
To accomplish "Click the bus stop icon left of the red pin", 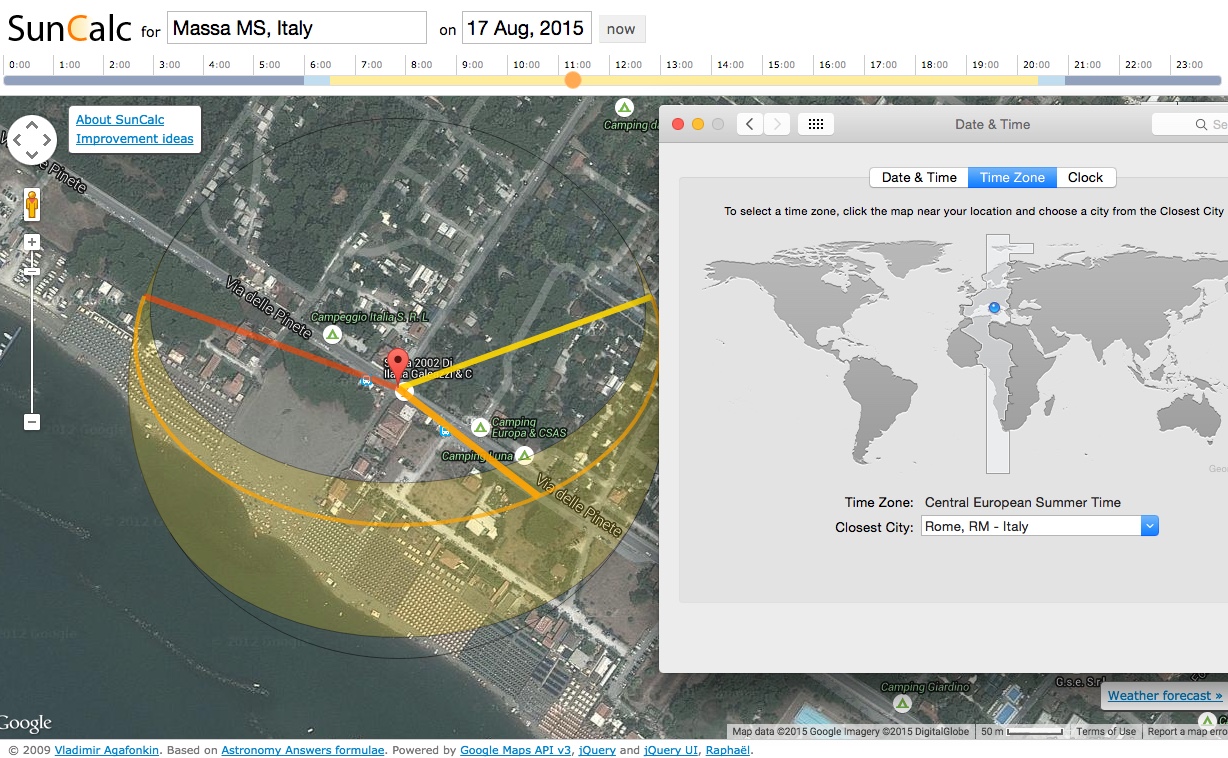I will 367,381.
